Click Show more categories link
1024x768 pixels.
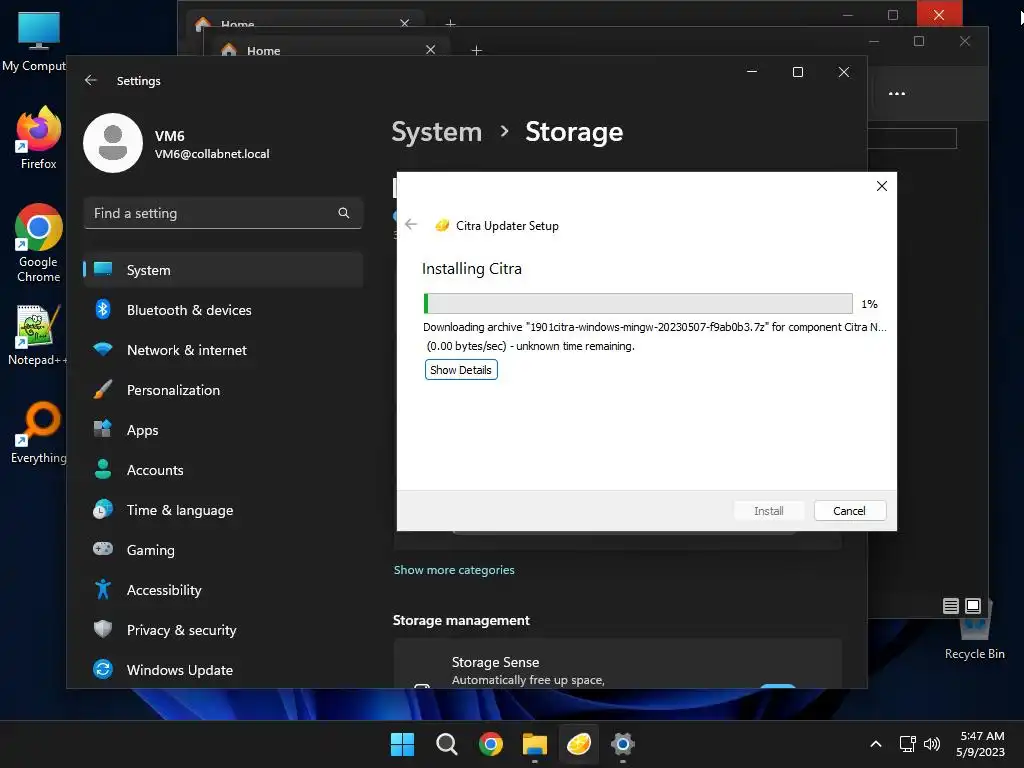(x=454, y=570)
